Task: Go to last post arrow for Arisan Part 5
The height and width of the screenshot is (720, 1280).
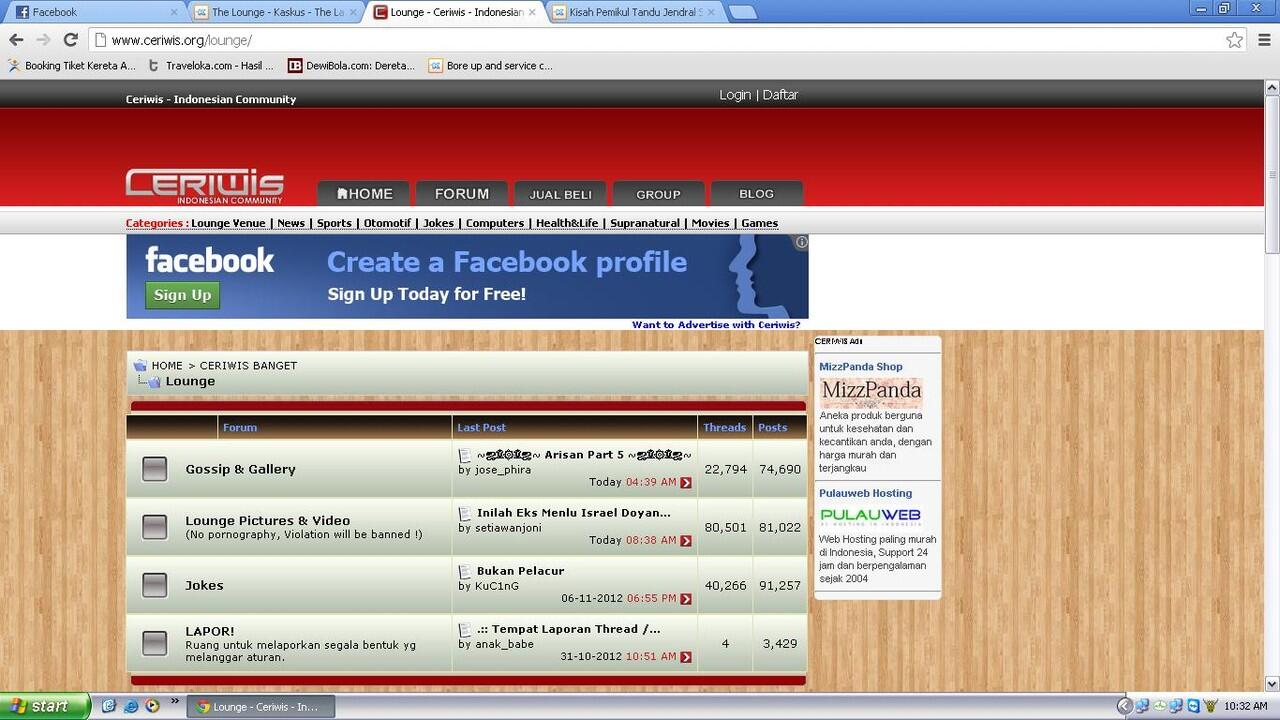Action: (686, 483)
